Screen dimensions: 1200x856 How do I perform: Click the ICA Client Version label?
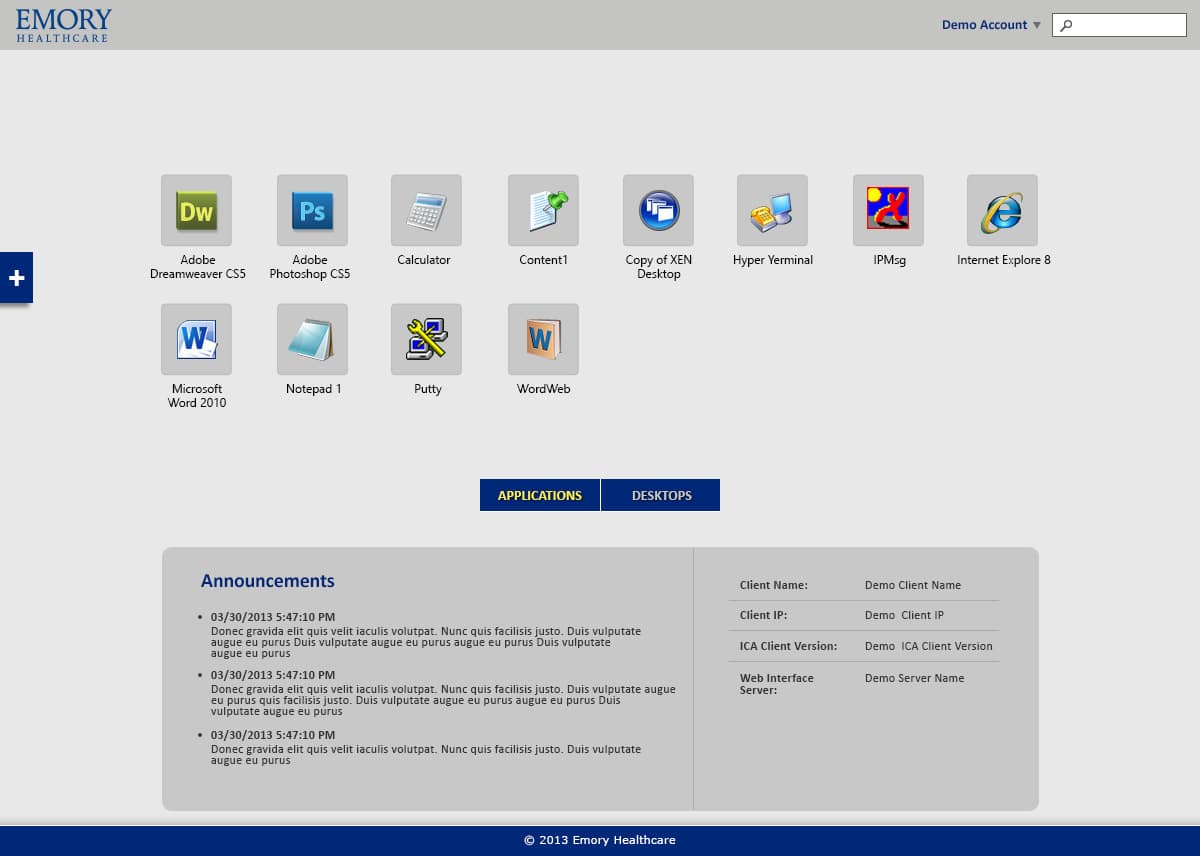788,646
